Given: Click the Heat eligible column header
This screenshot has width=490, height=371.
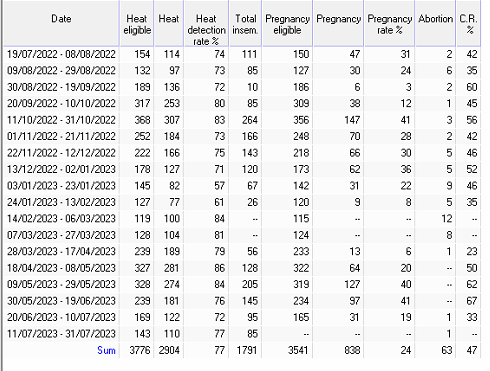Looking at the screenshot, I should [x=137, y=23].
